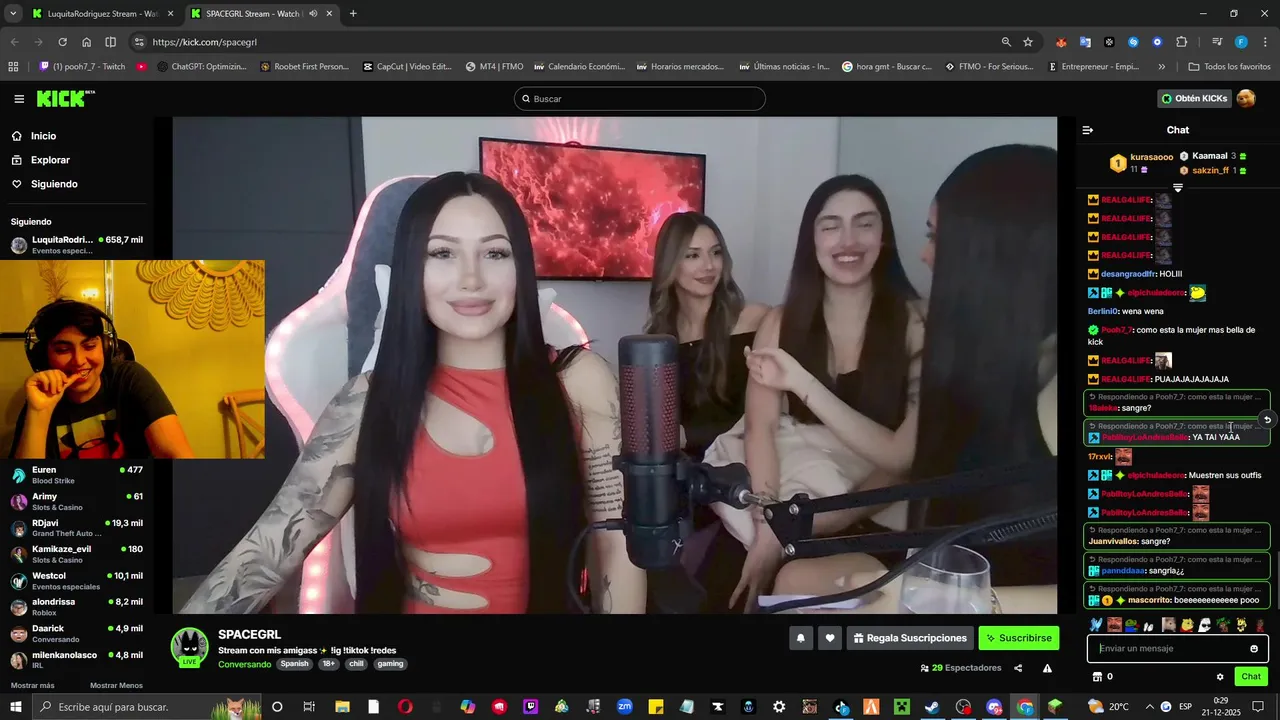Expand the leaderboard arrow under kurasaooo
This screenshot has height=720, width=1280.
tap(1178, 187)
